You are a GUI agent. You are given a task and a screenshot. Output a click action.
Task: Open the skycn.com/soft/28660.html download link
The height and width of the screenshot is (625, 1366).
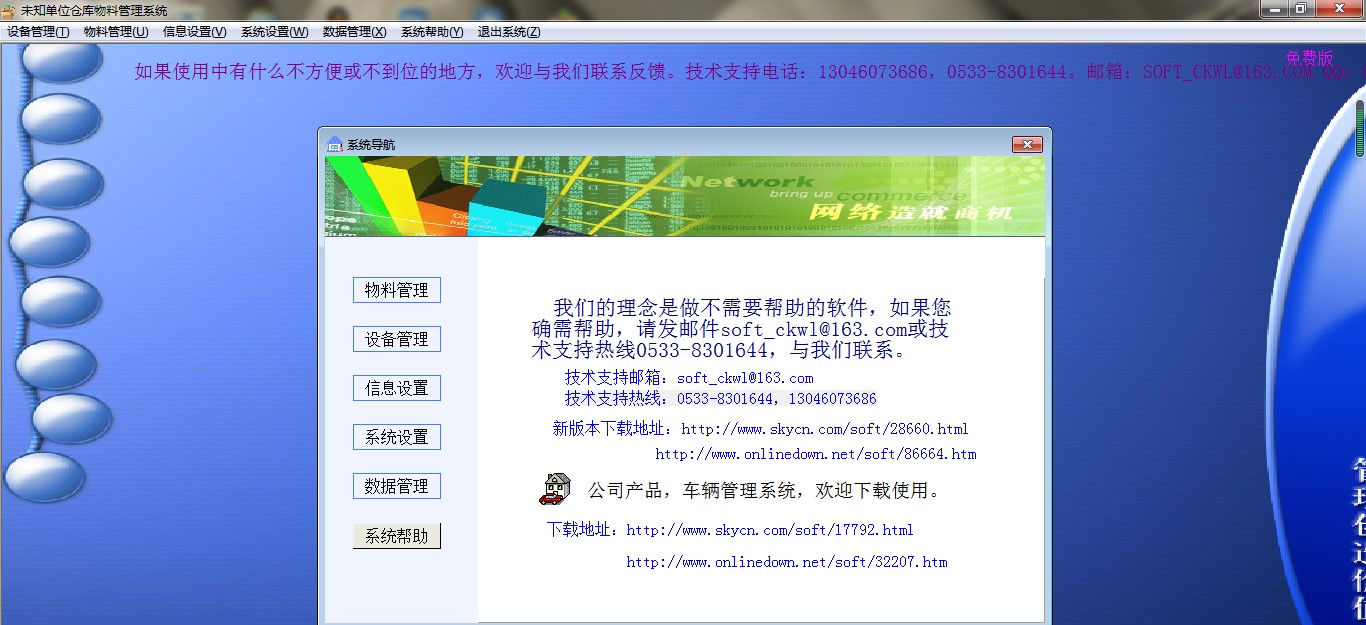pos(824,429)
